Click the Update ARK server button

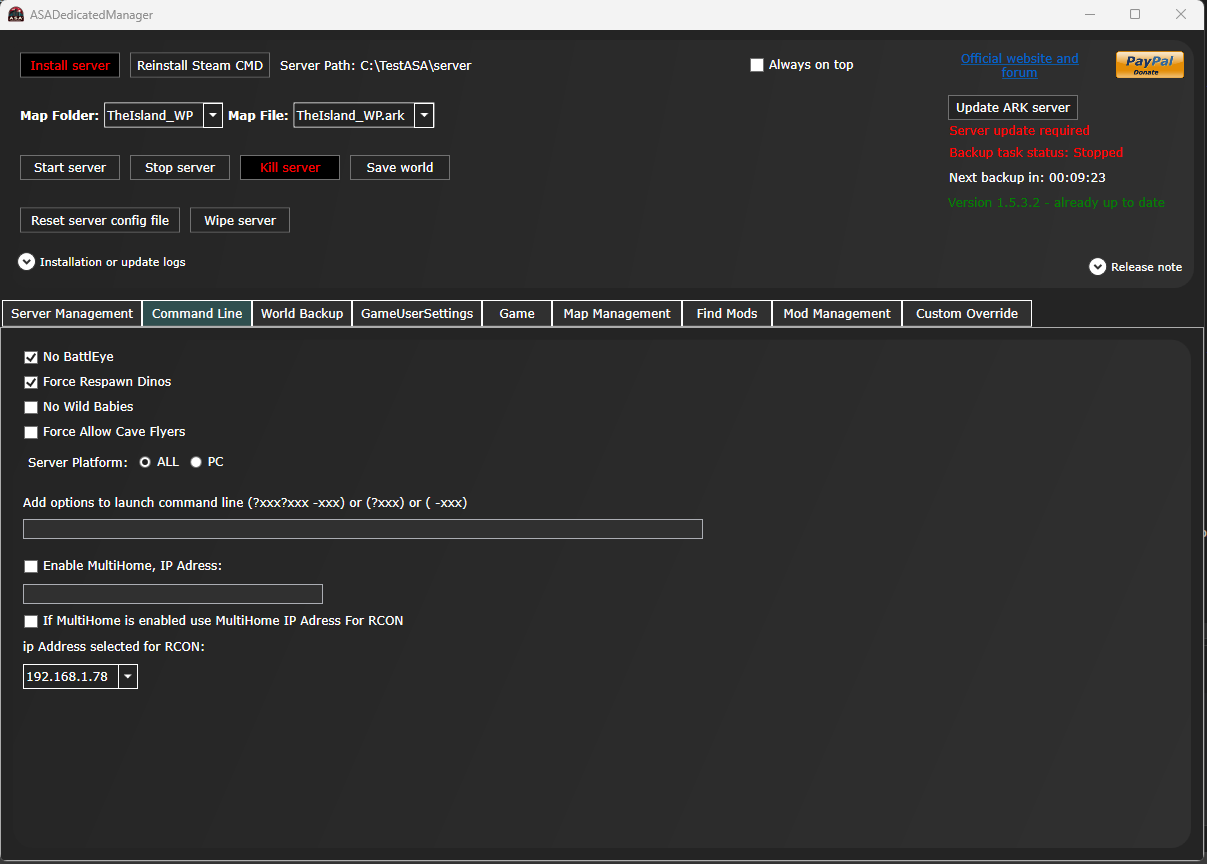pos(1012,107)
